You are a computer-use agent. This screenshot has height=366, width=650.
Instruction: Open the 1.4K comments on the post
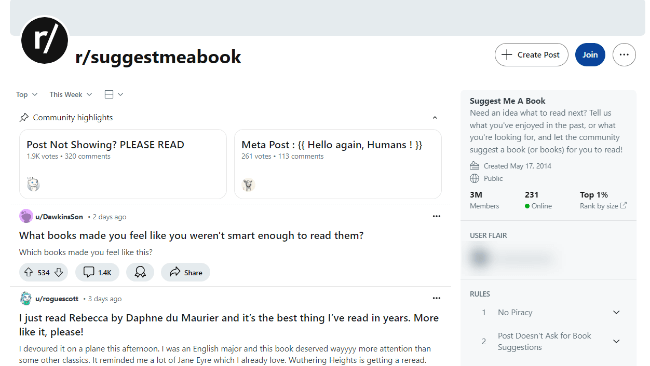[97, 272]
